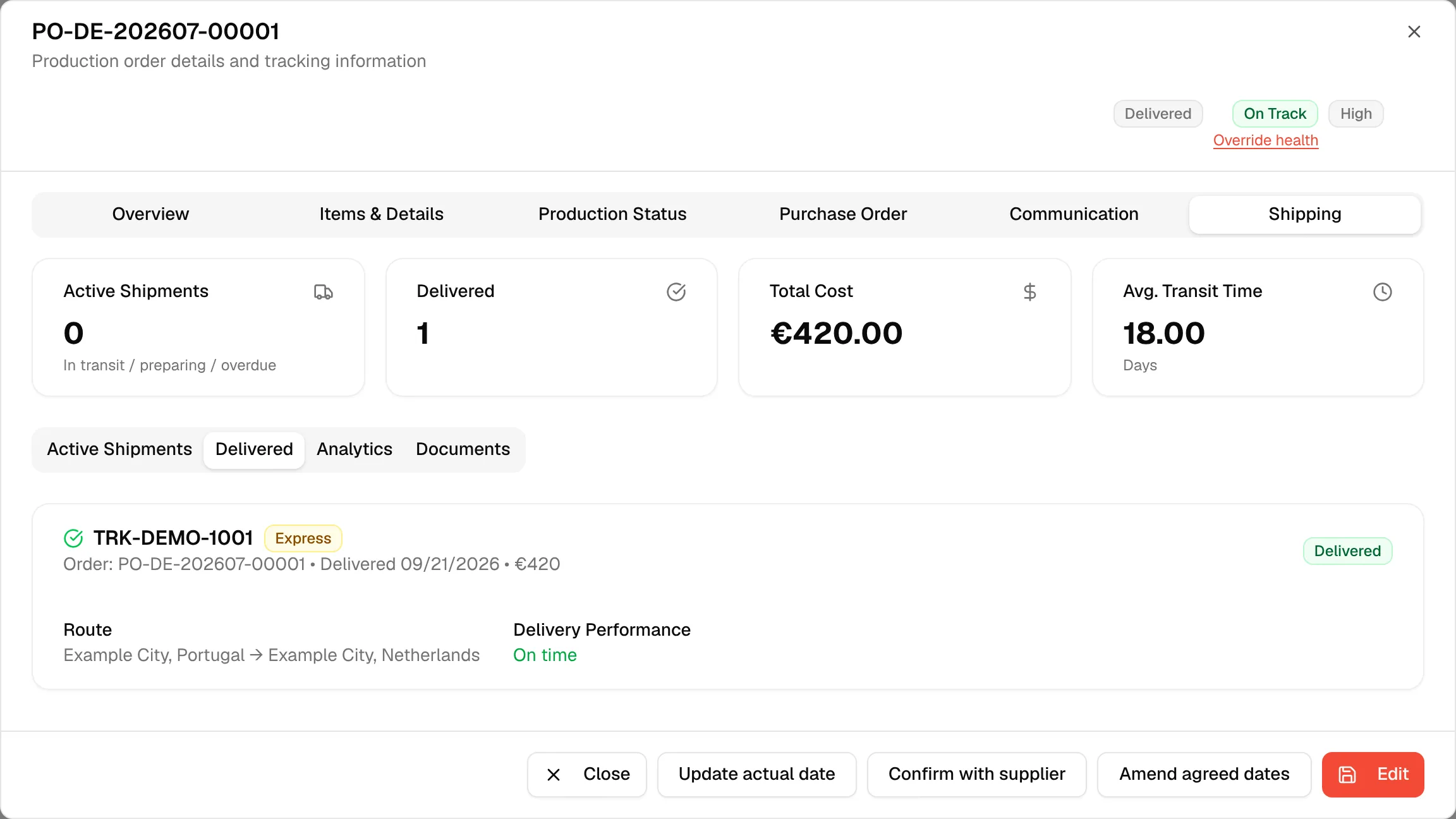Click the dollar icon in Total Cost card
The height and width of the screenshot is (819, 1456).
click(x=1029, y=292)
